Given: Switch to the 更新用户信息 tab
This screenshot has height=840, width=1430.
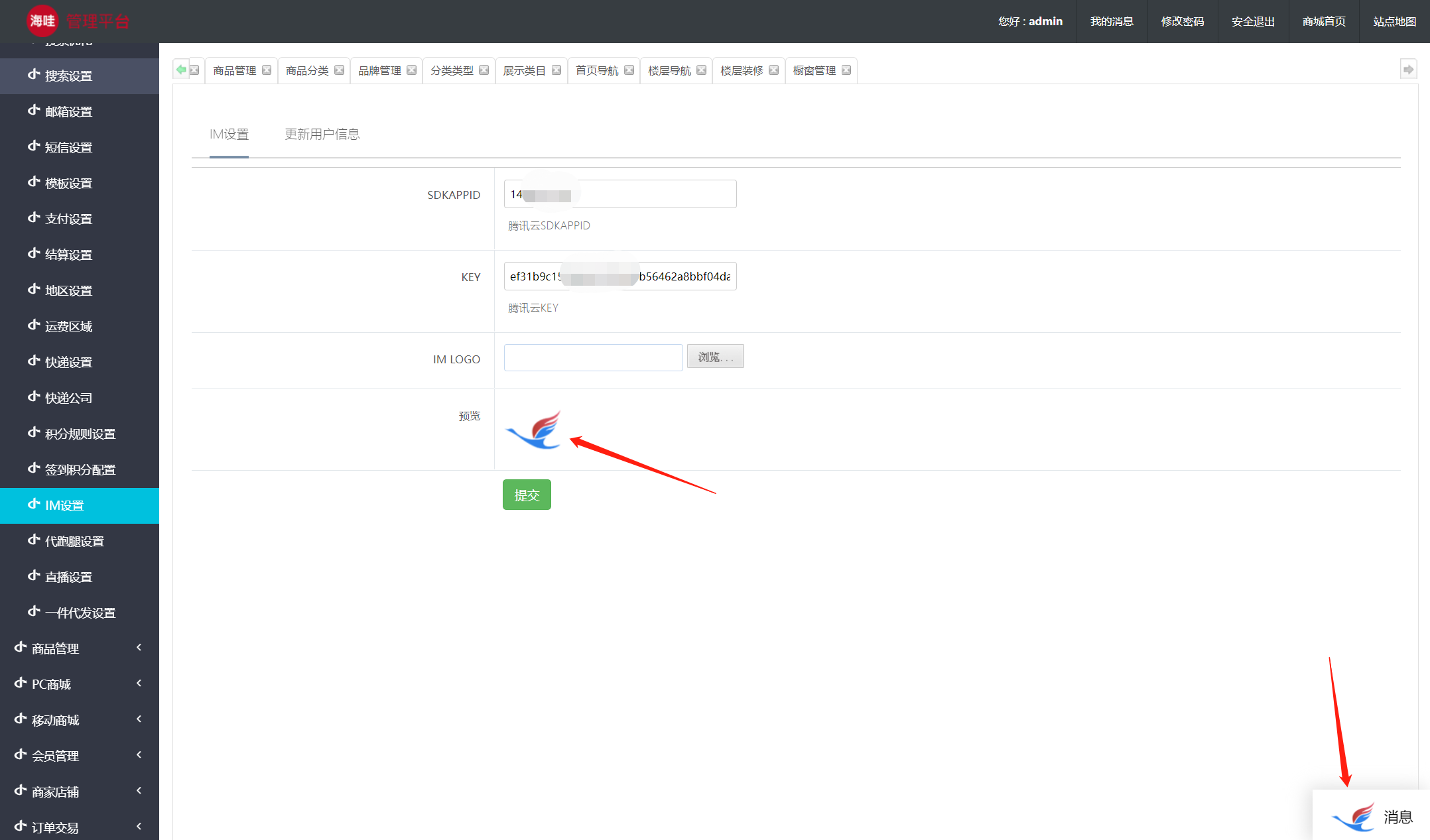Looking at the screenshot, I should 322,135.
